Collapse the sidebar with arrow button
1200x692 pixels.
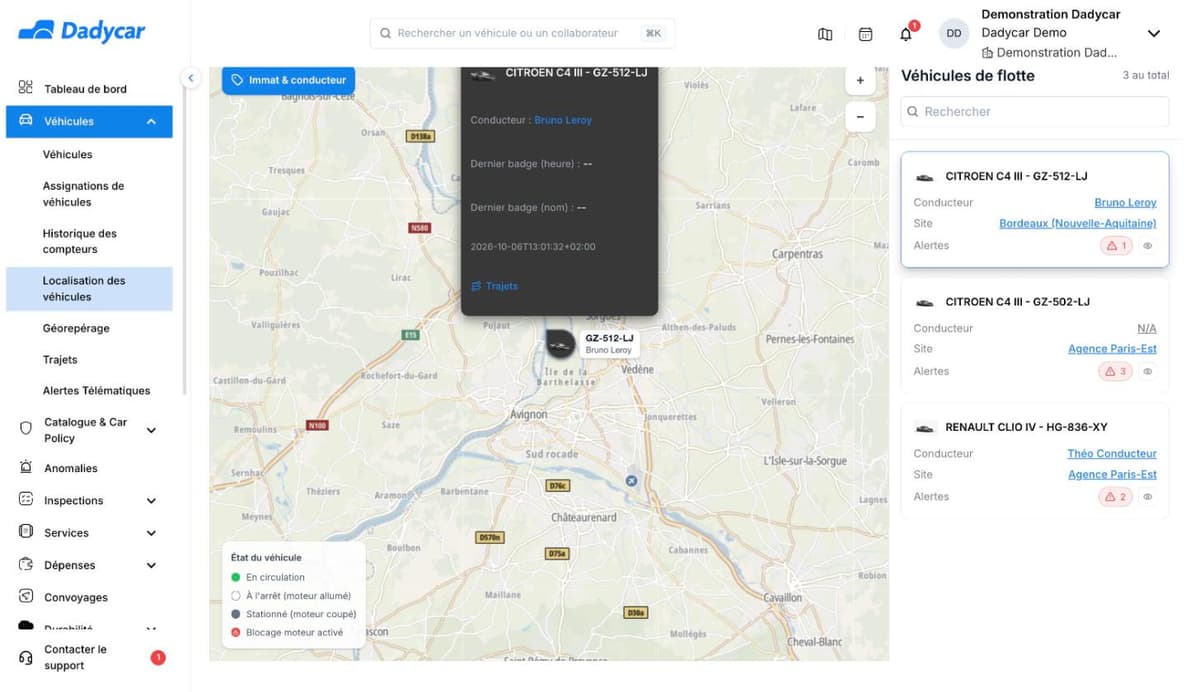point(191,78)
